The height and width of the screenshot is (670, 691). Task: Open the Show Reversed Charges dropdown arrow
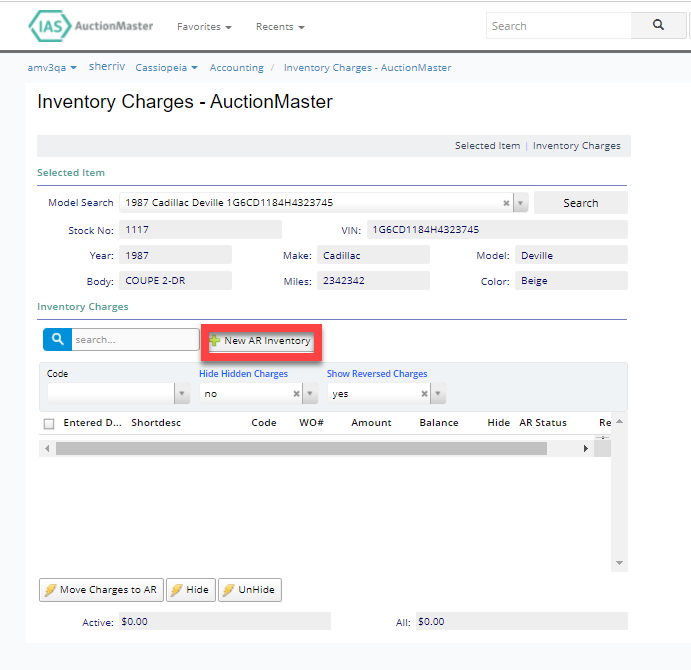tap(438, 394)
